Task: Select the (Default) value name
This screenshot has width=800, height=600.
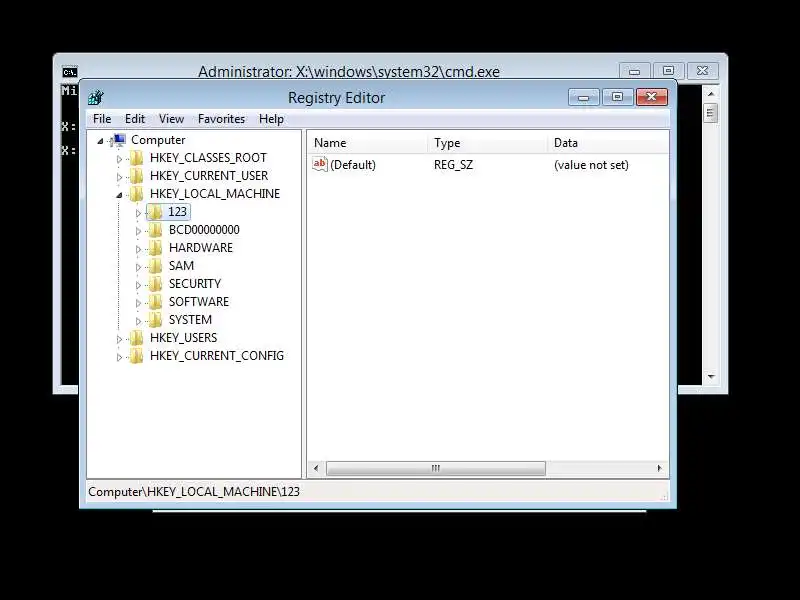Action: tap(353, 165)
